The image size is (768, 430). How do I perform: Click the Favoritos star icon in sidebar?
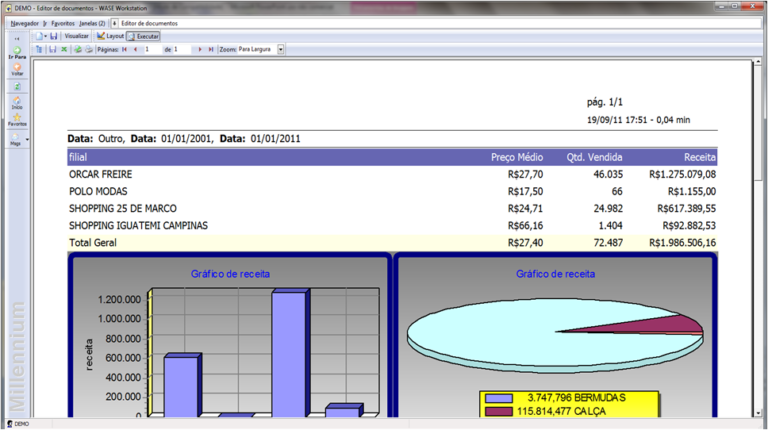[17, 119]
